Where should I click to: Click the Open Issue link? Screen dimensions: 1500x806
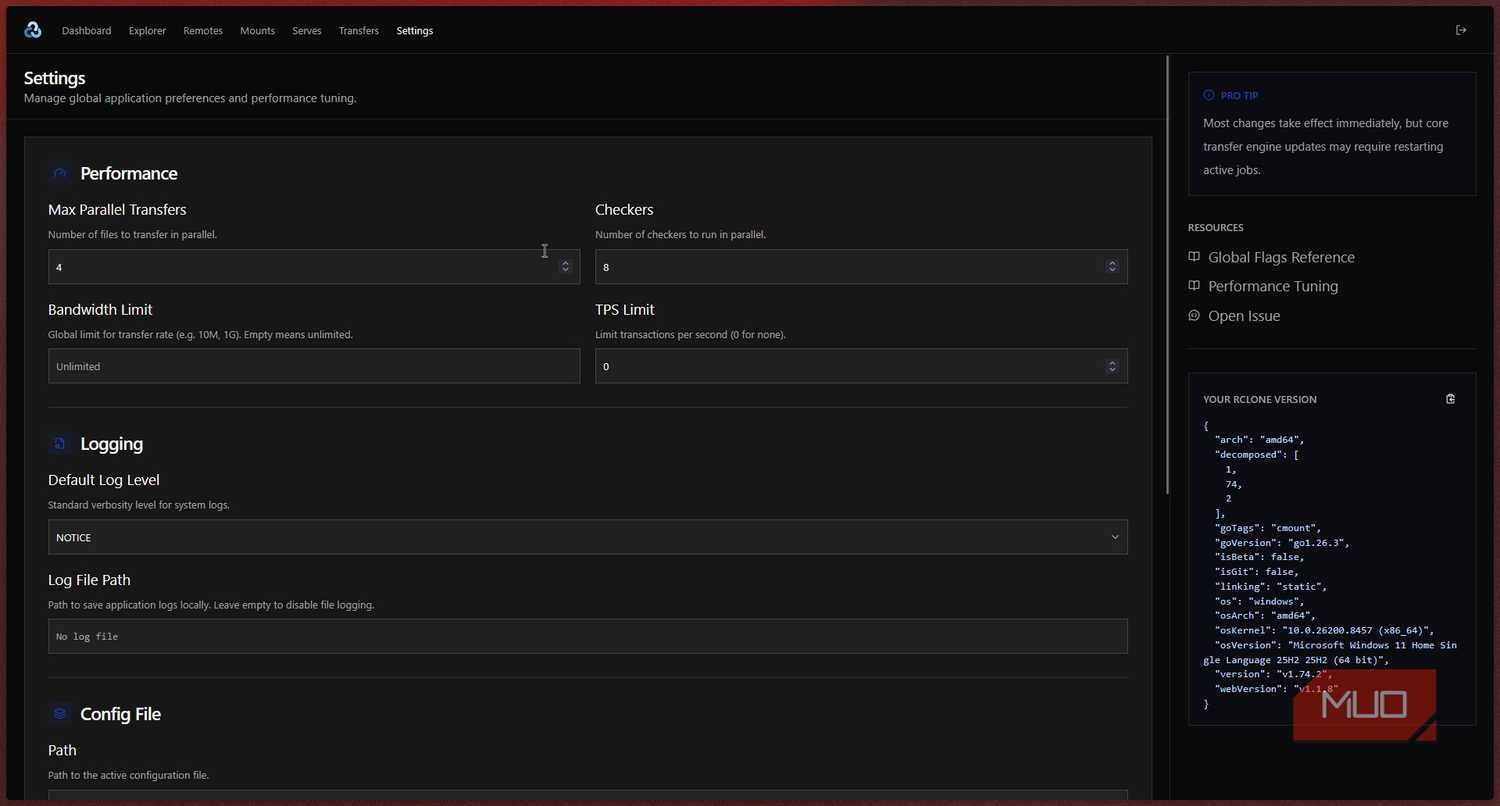[x=1244, y=316]
